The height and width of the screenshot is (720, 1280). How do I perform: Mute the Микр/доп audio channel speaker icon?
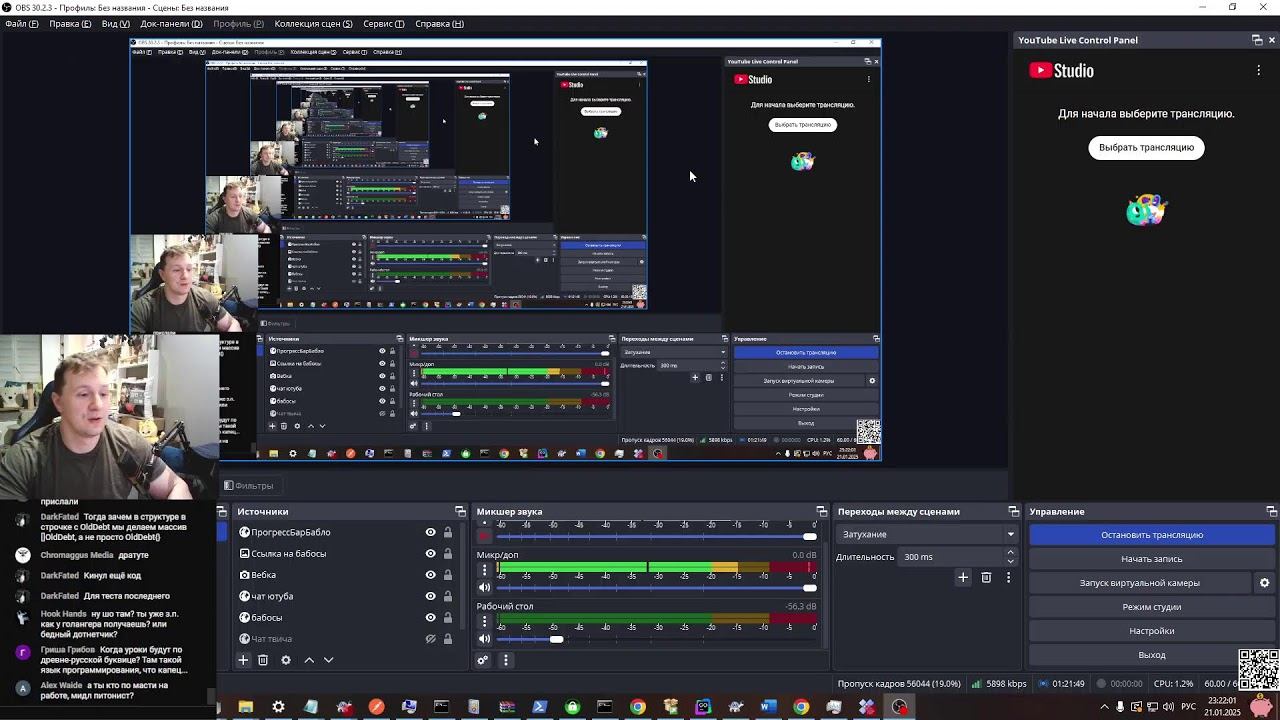tap(485, 588)
